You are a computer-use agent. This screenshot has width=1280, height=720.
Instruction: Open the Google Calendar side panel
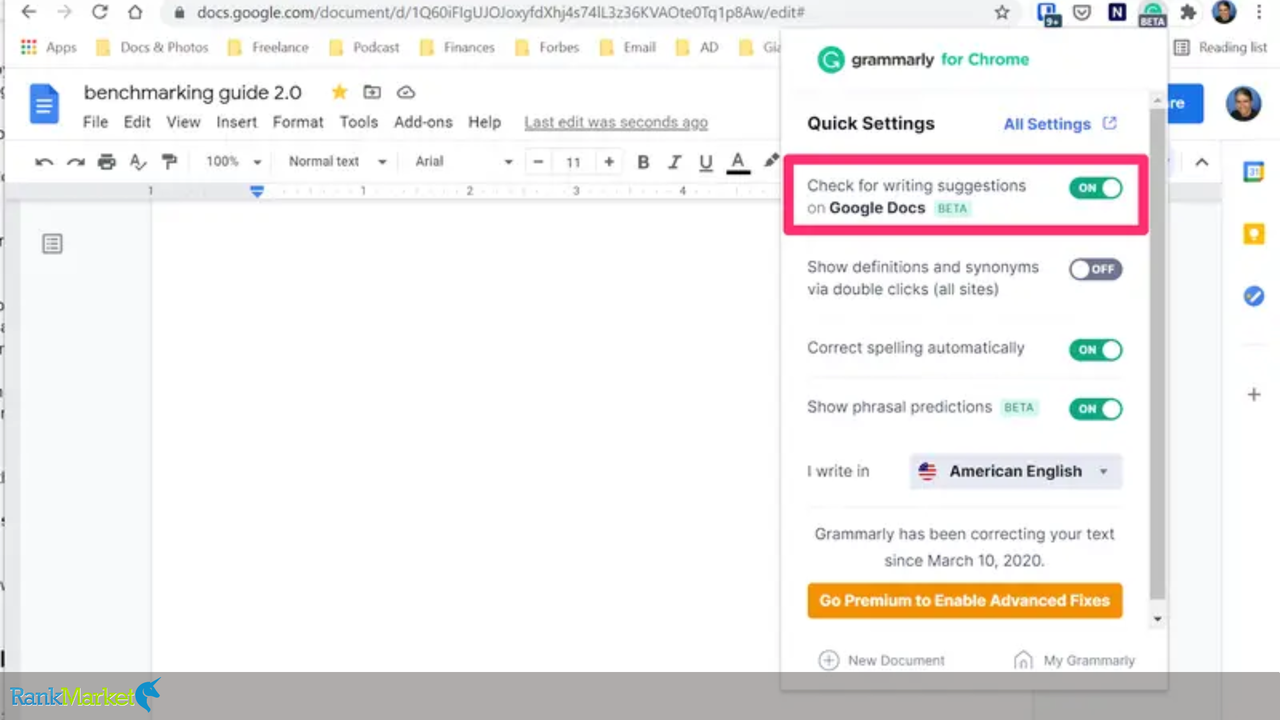1254,172
